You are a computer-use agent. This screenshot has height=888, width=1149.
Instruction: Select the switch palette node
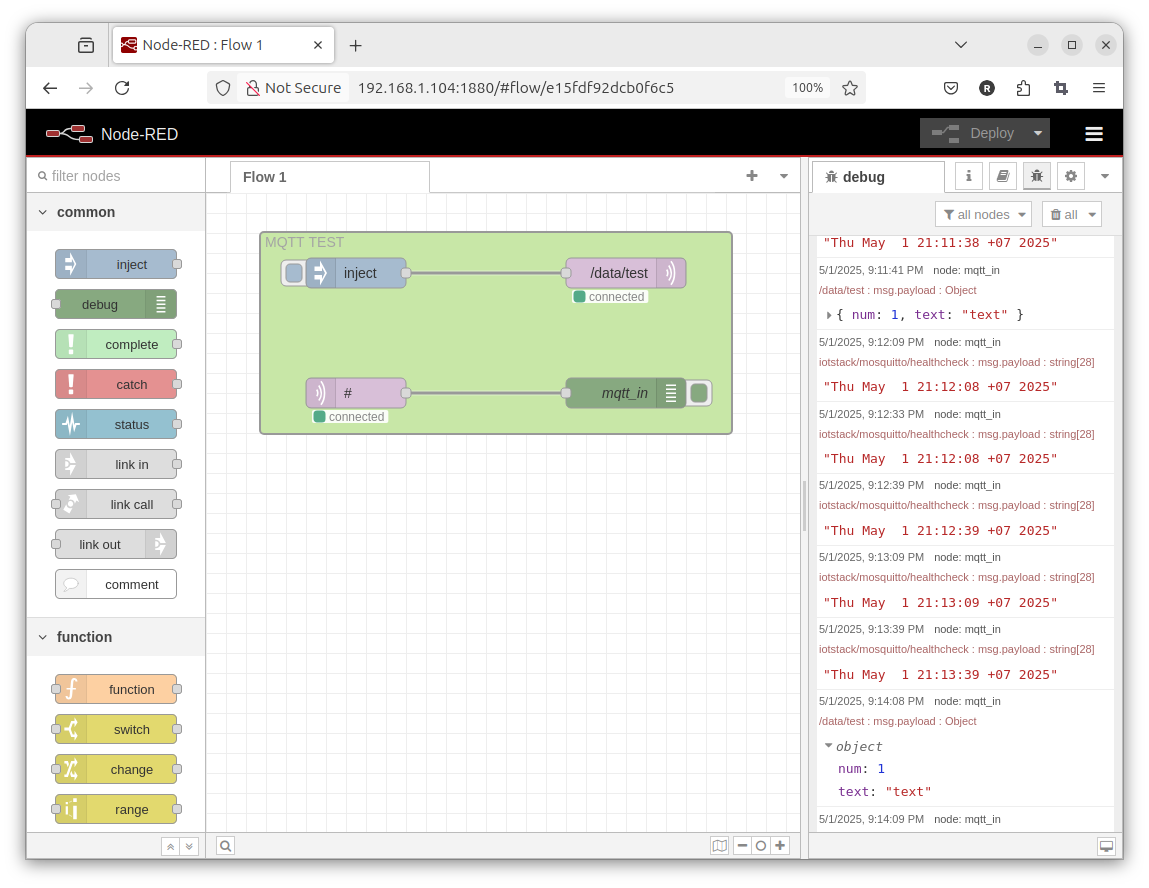click(116, 729)
